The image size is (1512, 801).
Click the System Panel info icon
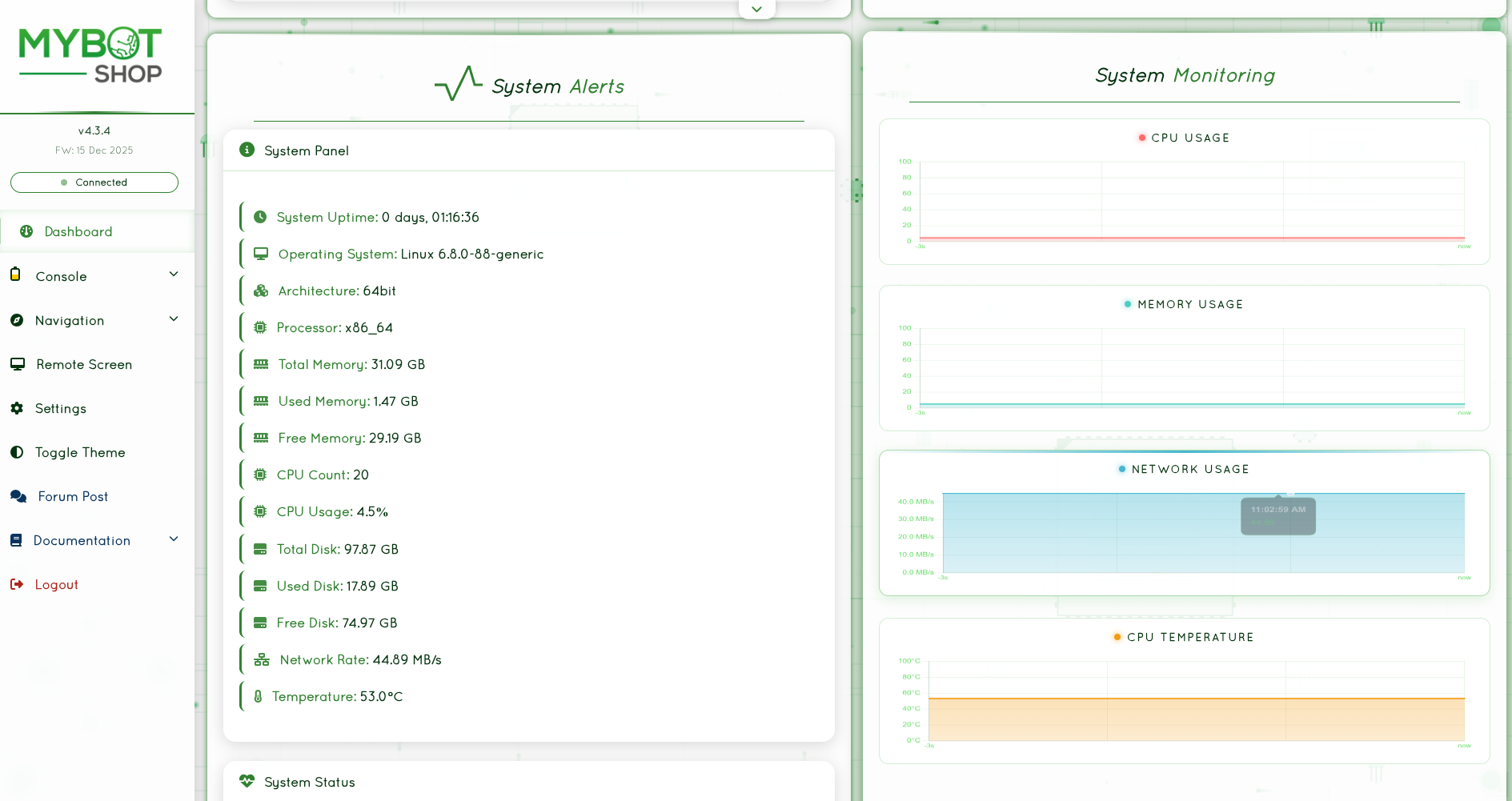pyautogui.click(x=247, y=150)
